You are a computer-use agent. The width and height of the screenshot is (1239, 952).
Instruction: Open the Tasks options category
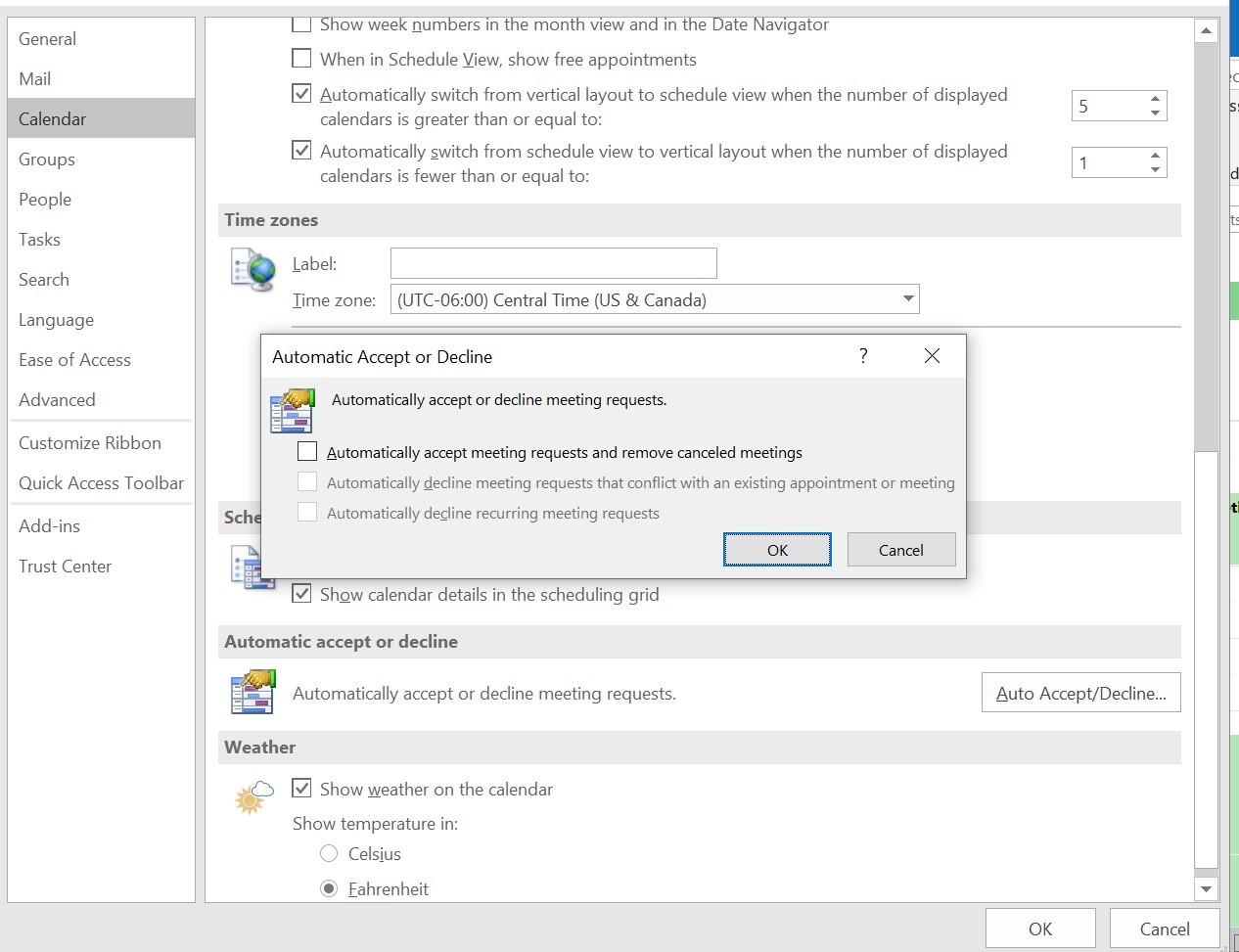101,240
